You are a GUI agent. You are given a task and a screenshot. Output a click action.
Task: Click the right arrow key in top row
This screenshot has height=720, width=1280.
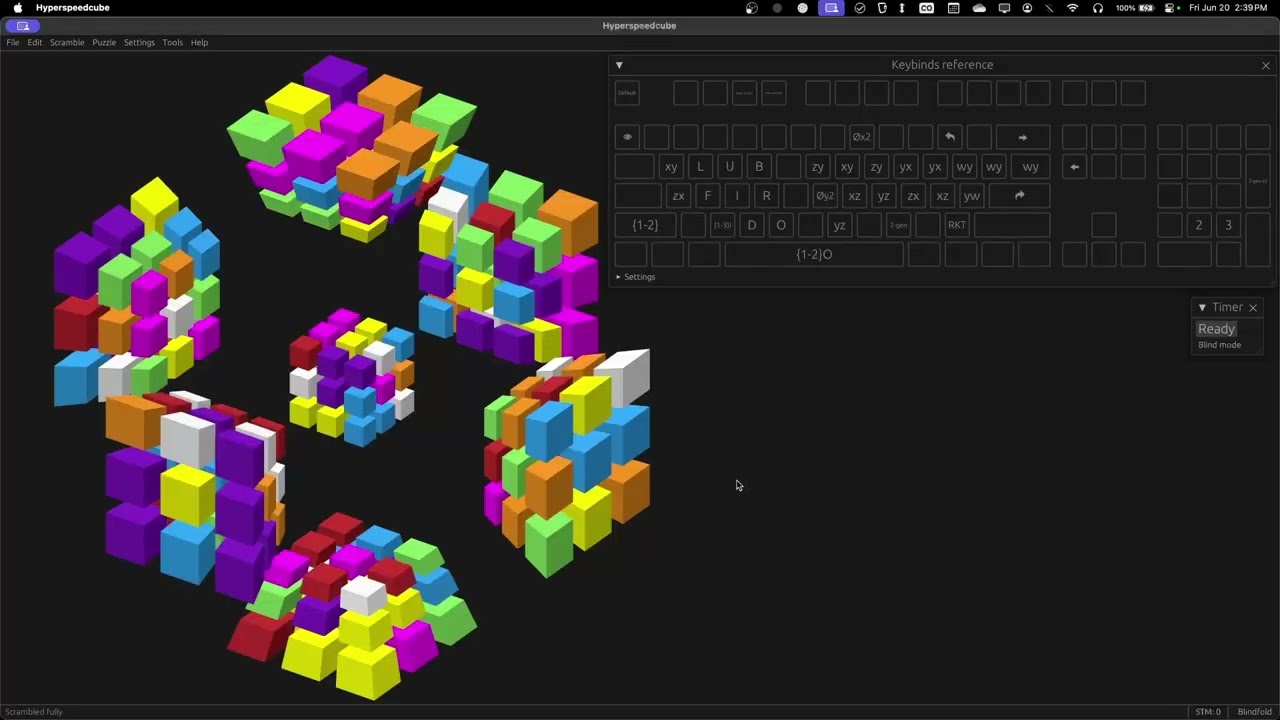1022,137
